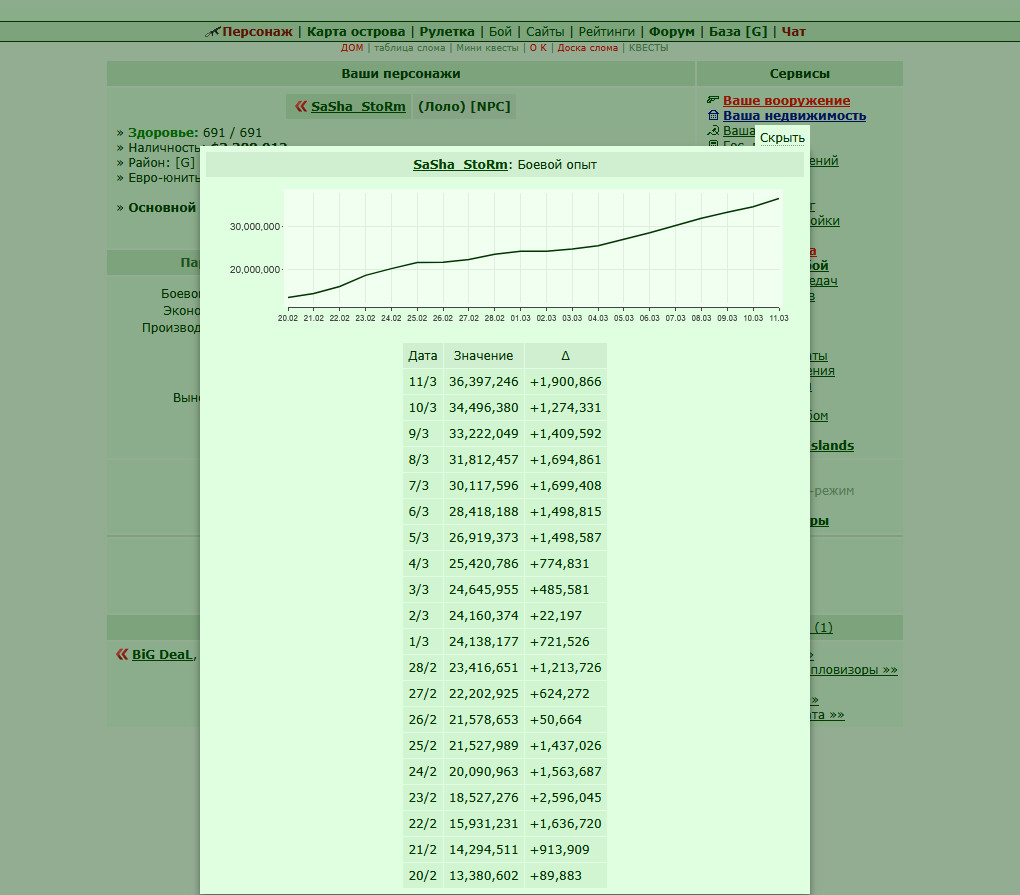Click value 33,222,049 for 9/3

click(x=483, y=434)
